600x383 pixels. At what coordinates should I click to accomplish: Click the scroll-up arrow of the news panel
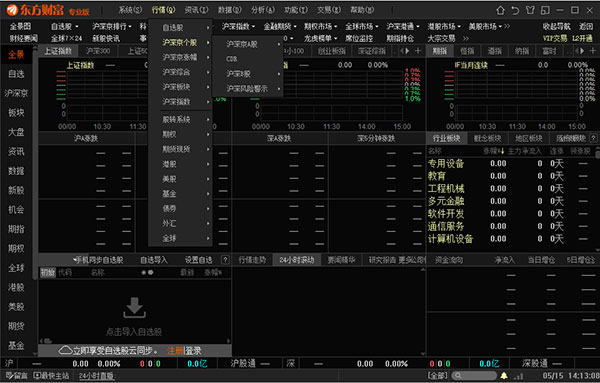423,270
